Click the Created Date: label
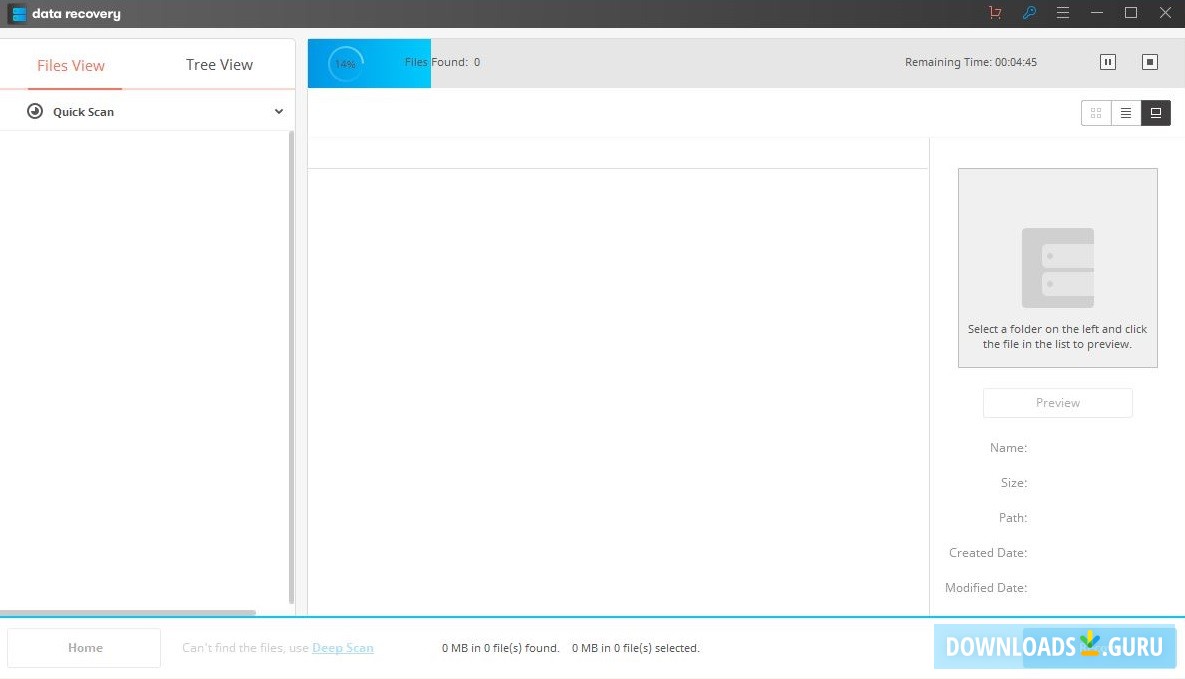 pyautogui.click(x=988, y=553)
